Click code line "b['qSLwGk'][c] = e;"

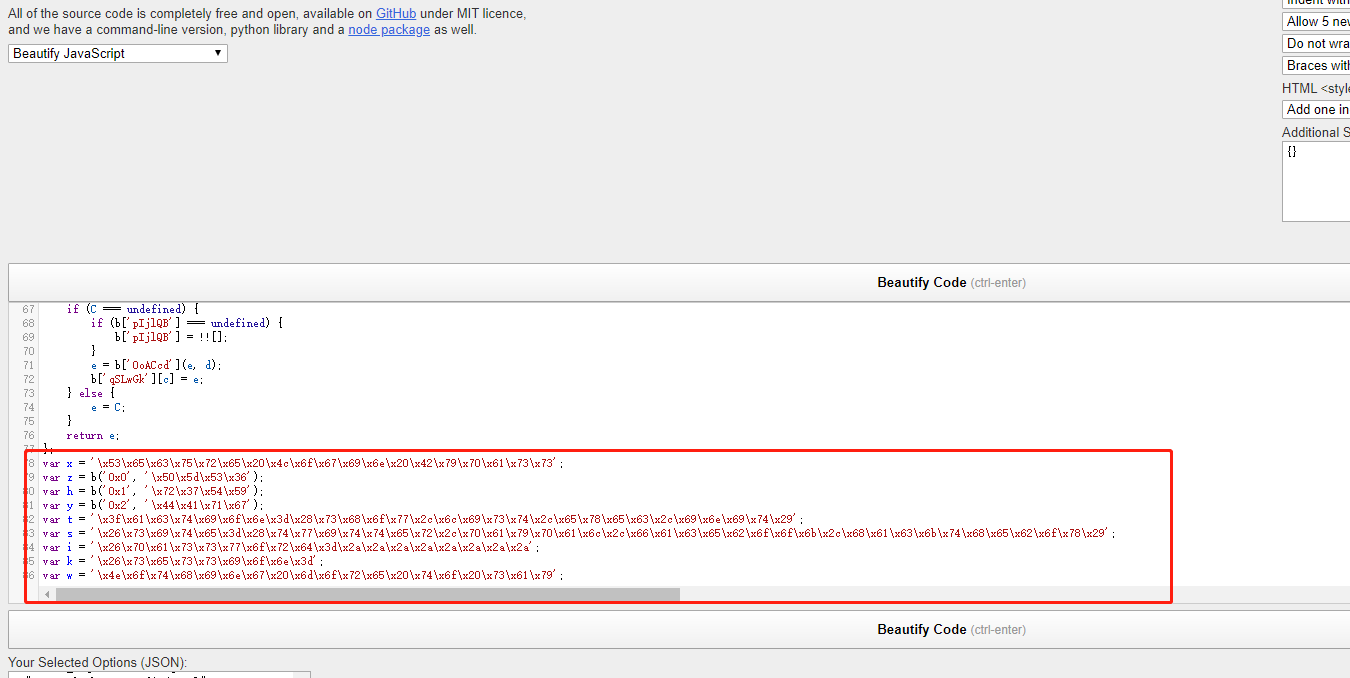[x=147, y=379]
